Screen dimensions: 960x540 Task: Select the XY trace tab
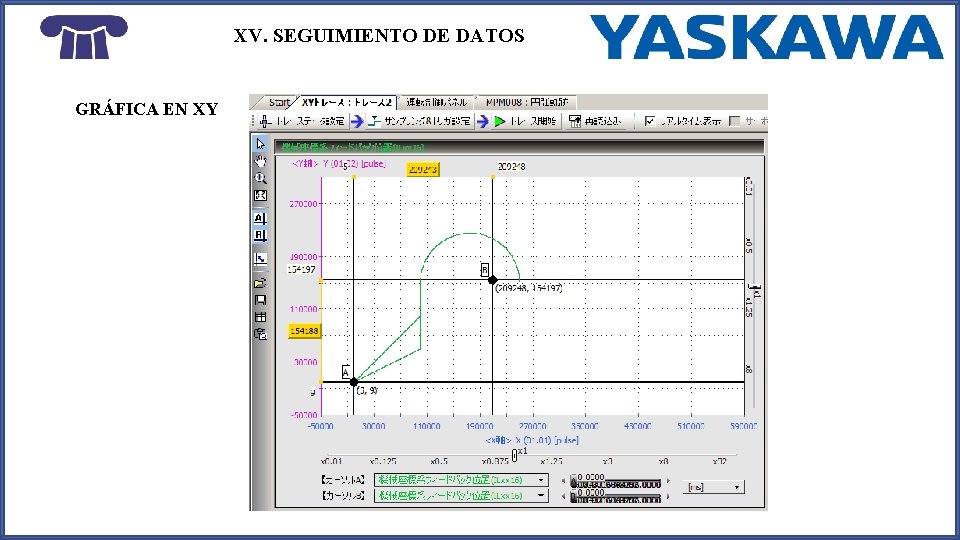[x=347, y=102]
